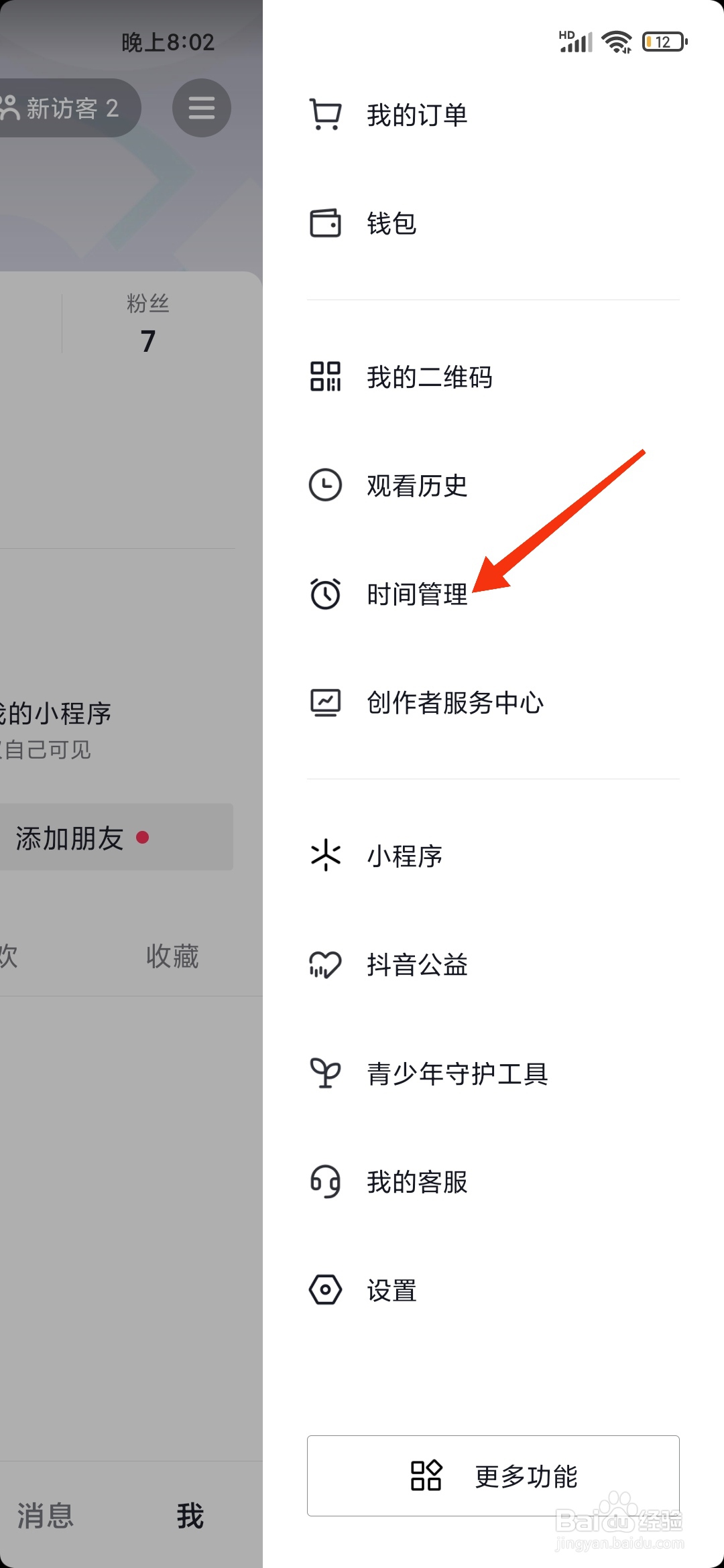Open Douyin charity heart icon
The height and width of the screenshot is (1568, 724).
pyautogui.click(x=325, y=964)
